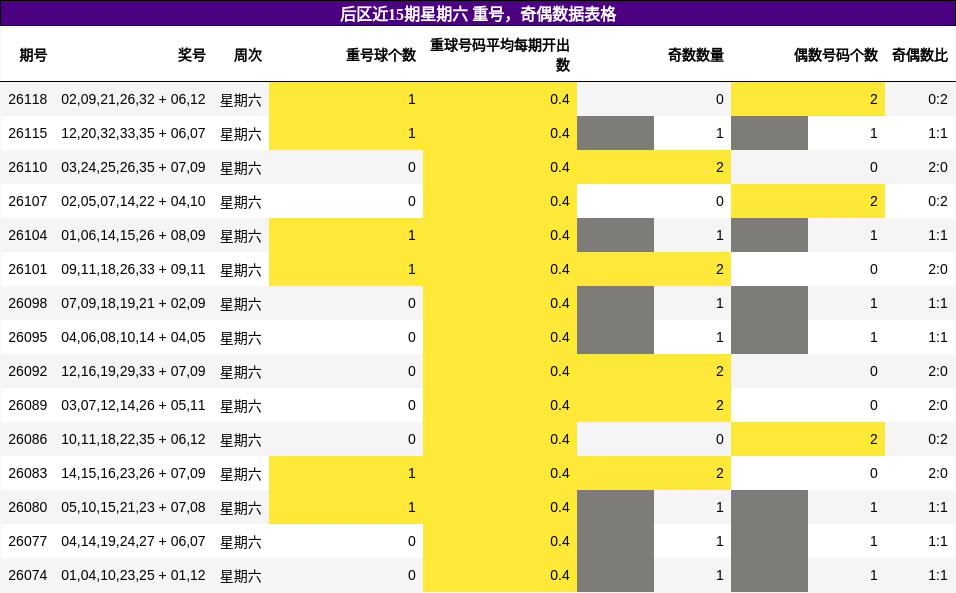Select issue number 26077

pos(27,541)
